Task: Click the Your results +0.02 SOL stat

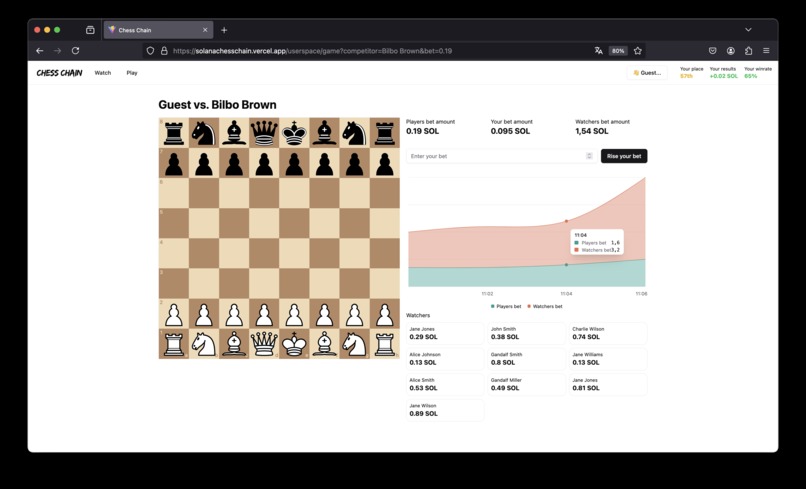Action: click(x=723, y=73)
